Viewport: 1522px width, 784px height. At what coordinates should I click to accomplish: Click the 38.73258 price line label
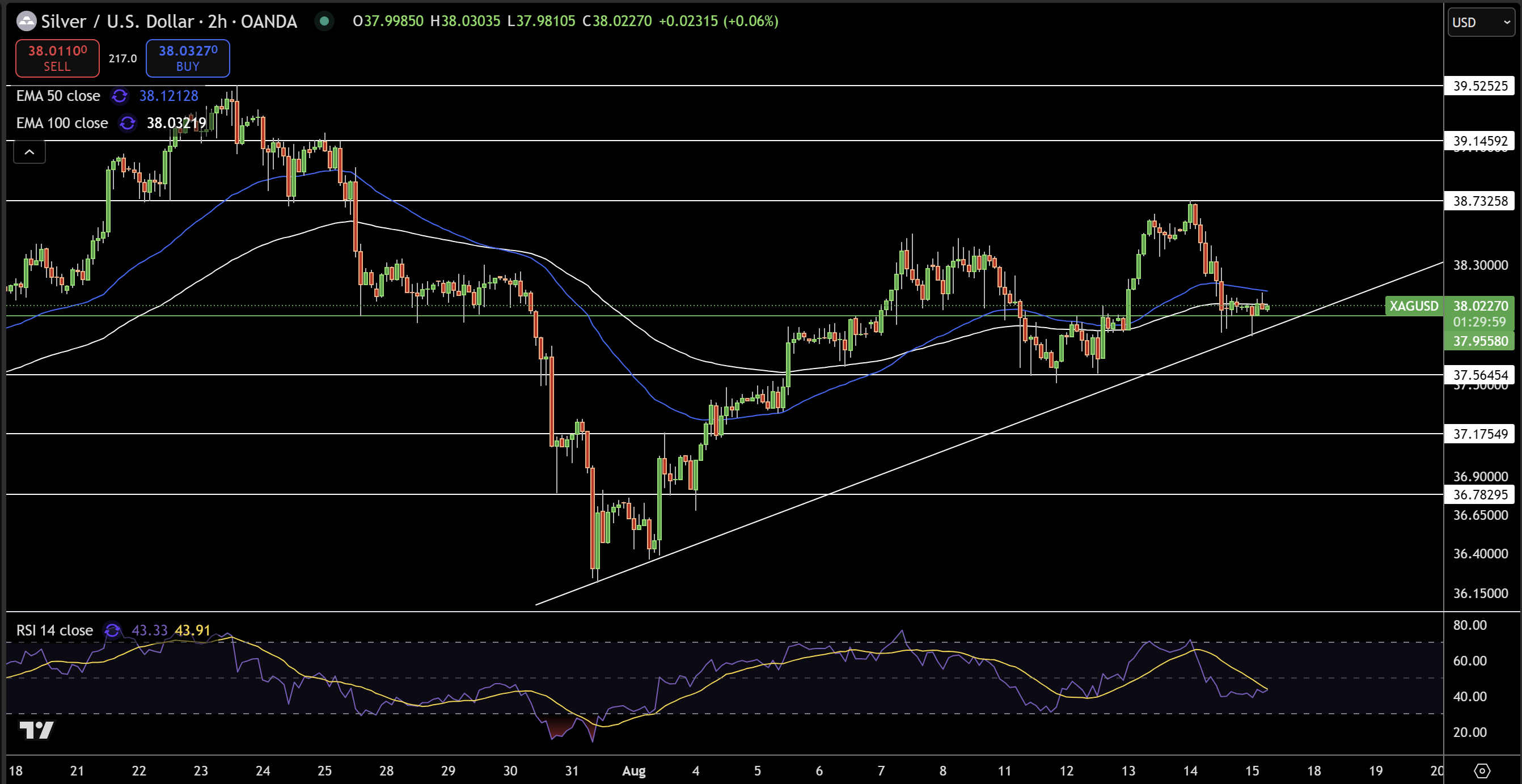1480,201
